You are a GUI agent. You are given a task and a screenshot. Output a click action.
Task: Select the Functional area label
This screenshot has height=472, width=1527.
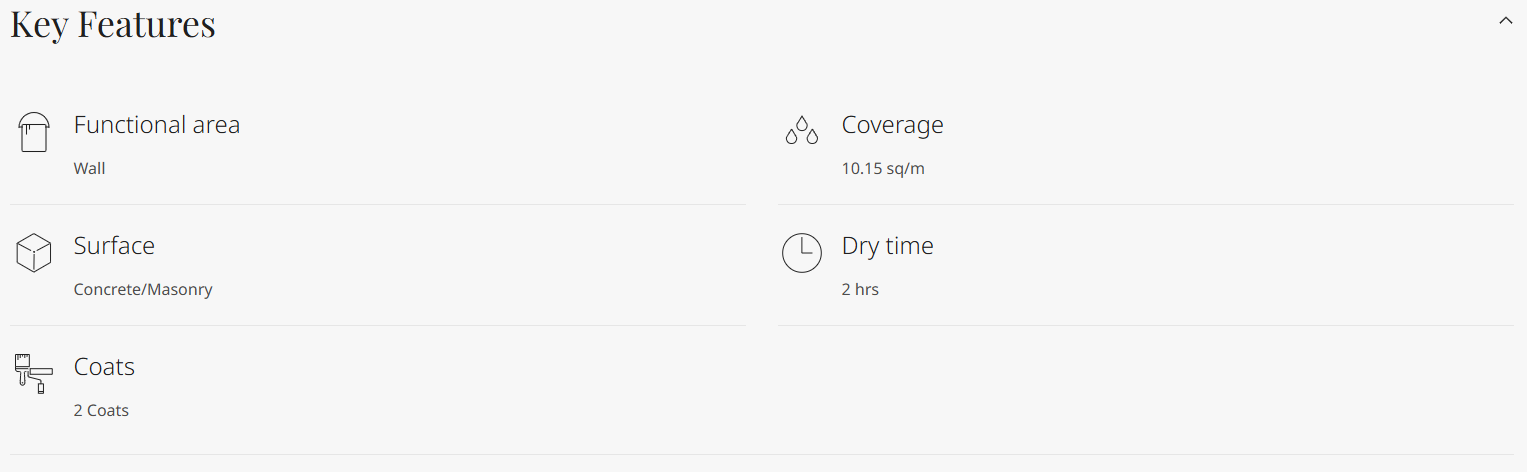click(157, 125)
